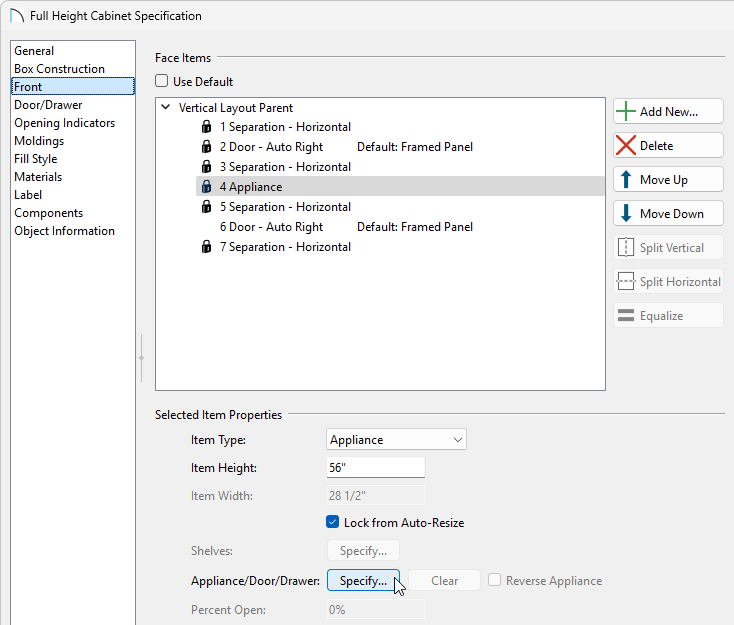Uncheck Lock from Auto-Resize
Screen dimensions: 734x625
[333, 522]
